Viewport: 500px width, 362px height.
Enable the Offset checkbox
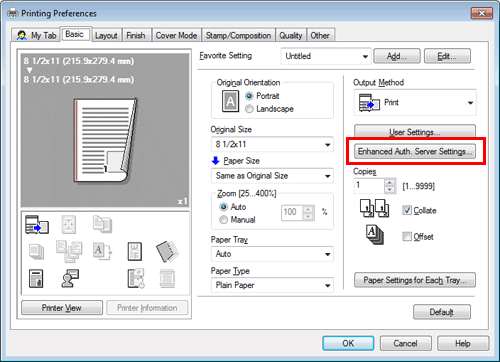click(x=407, y=236)
